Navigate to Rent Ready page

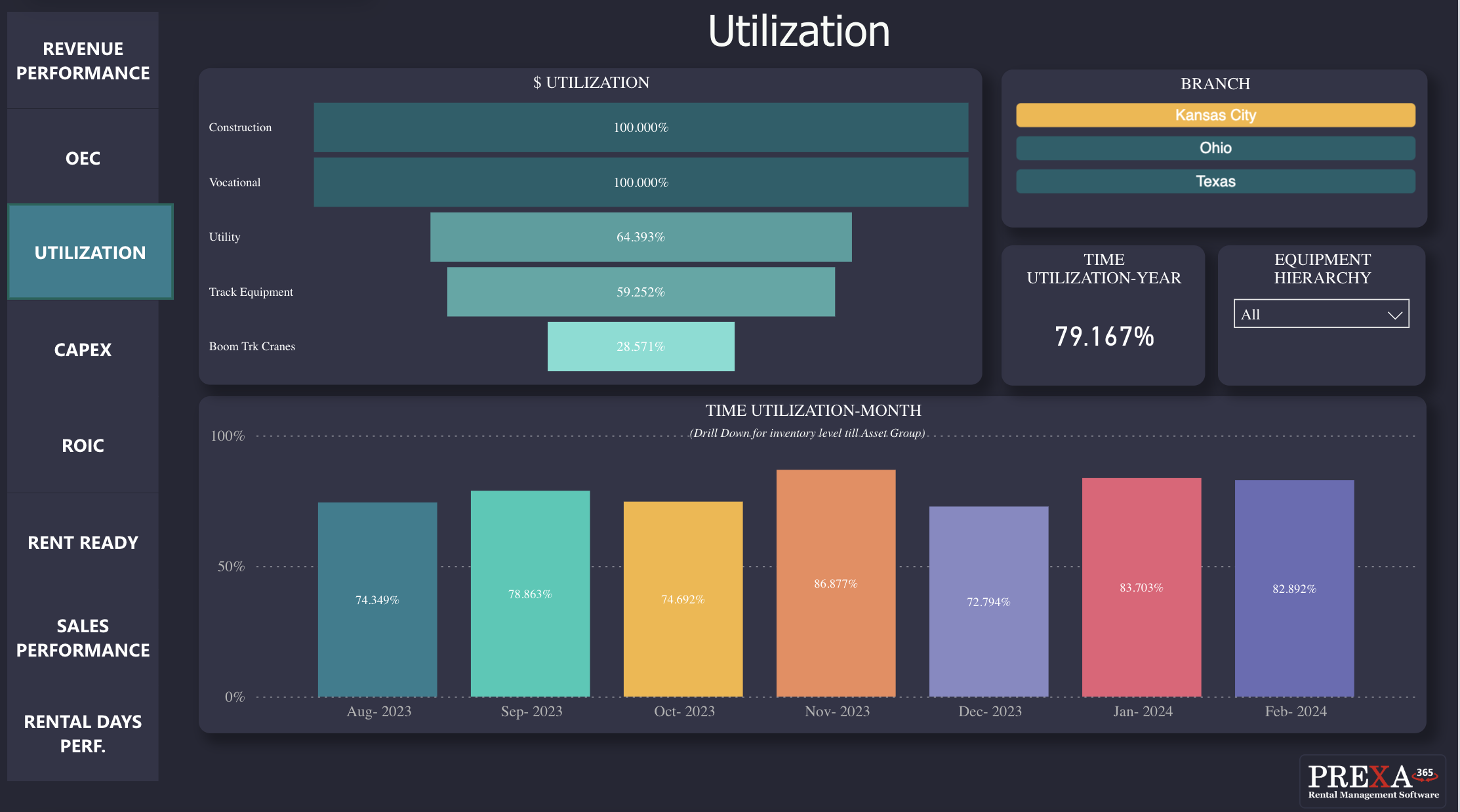point(83,542)
